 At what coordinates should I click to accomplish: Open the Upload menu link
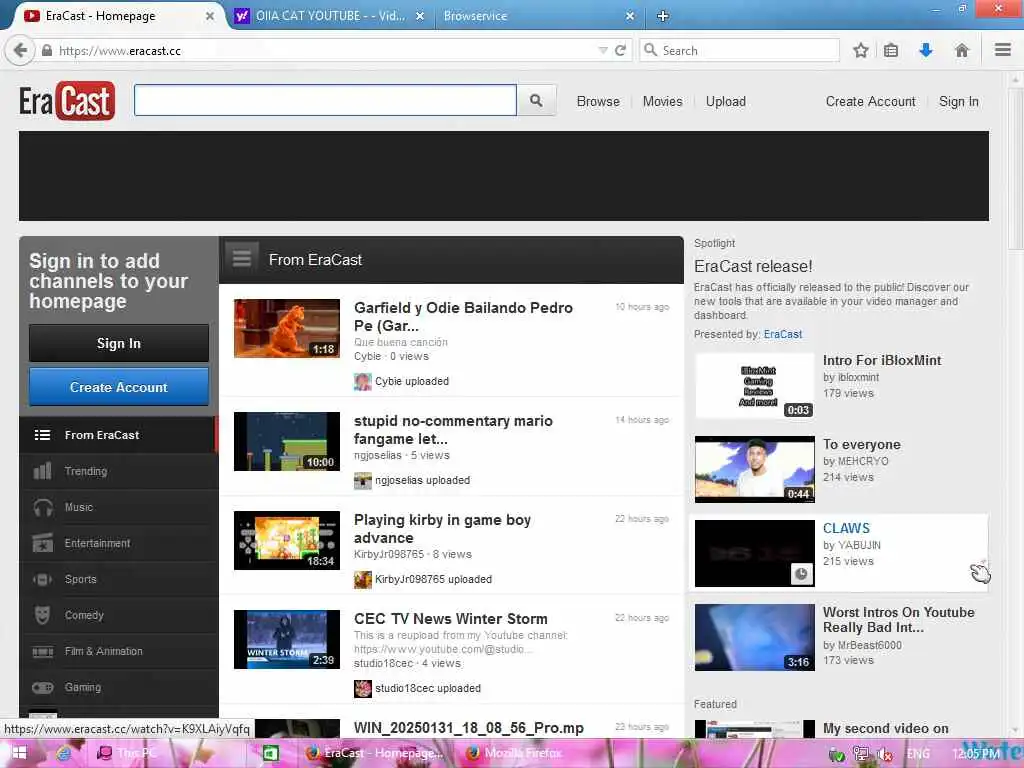coord(726,101)
